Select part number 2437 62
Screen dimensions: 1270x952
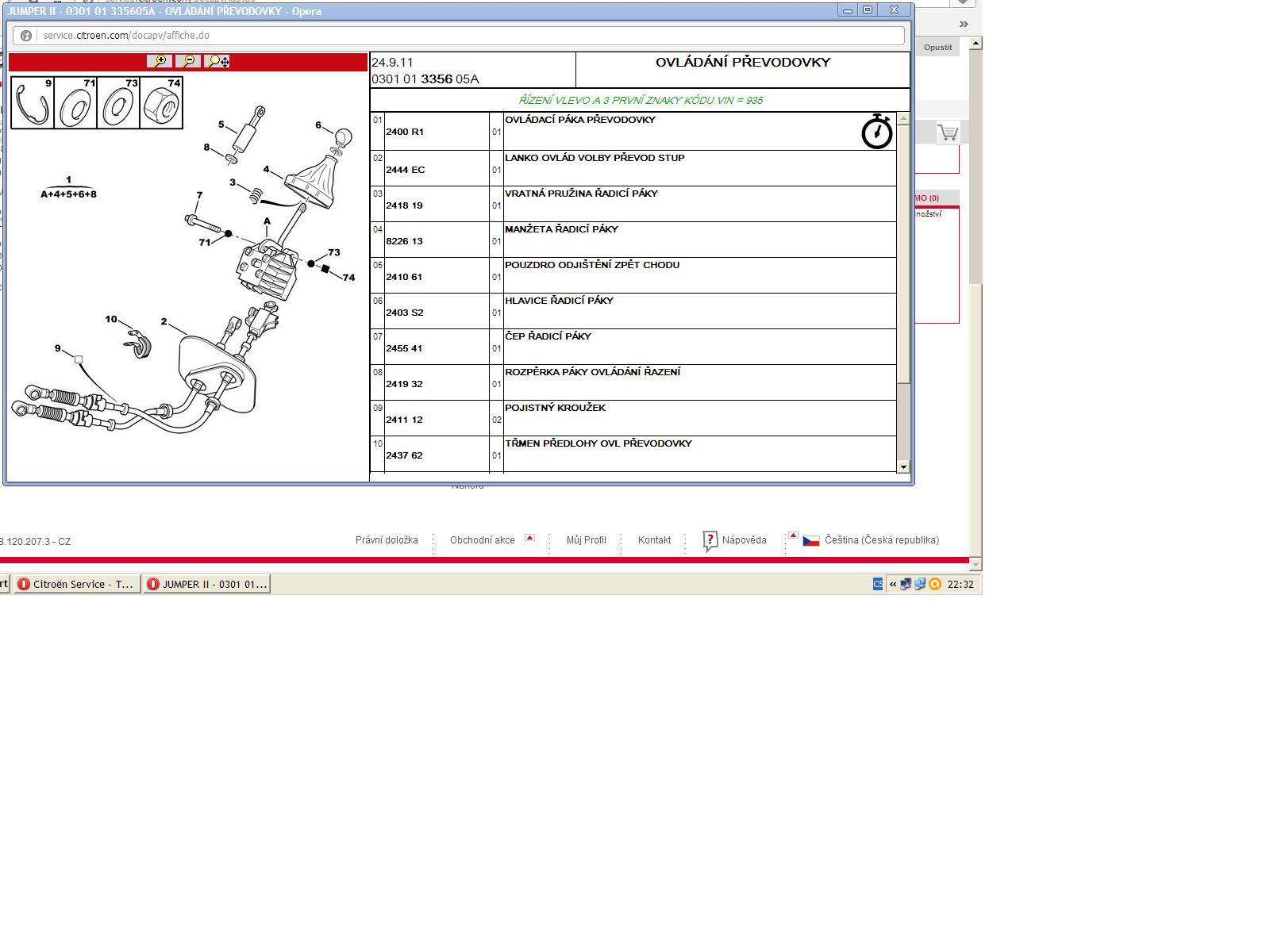coord(404,455)
